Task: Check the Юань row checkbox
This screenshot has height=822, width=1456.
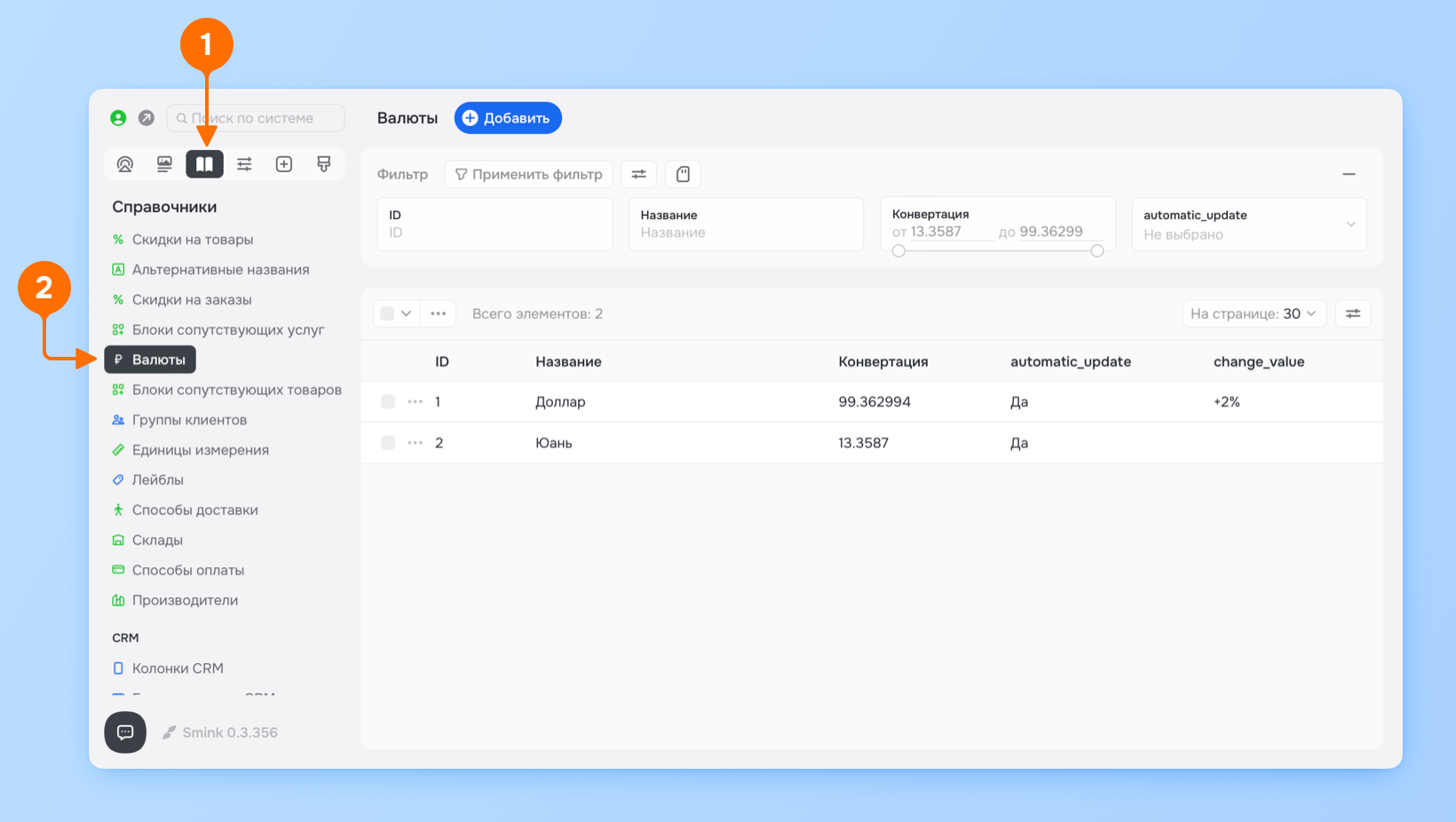Action: click(x=388, y=443)
